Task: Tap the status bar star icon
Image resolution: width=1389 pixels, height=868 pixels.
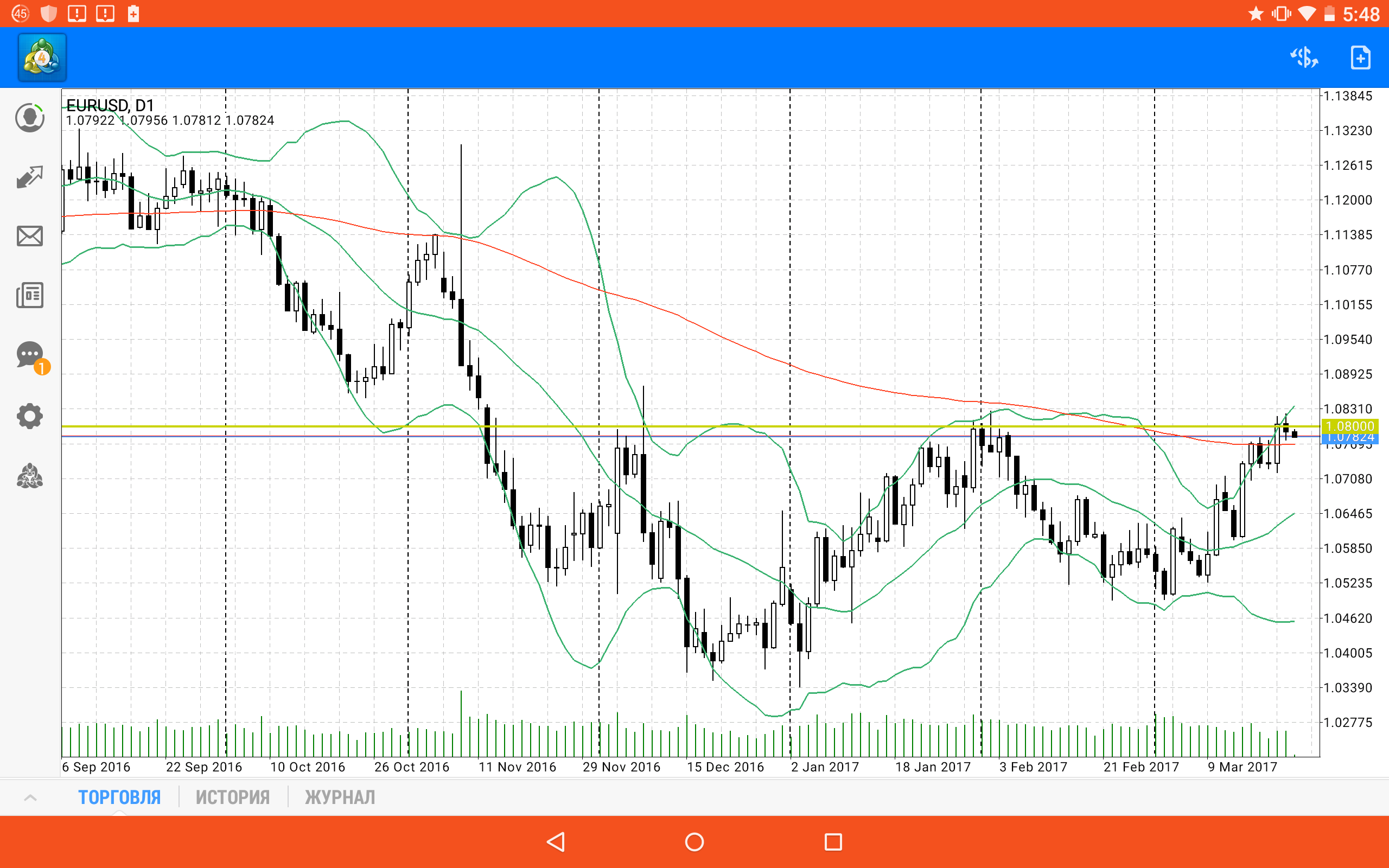Action: tap(1256, 13)
